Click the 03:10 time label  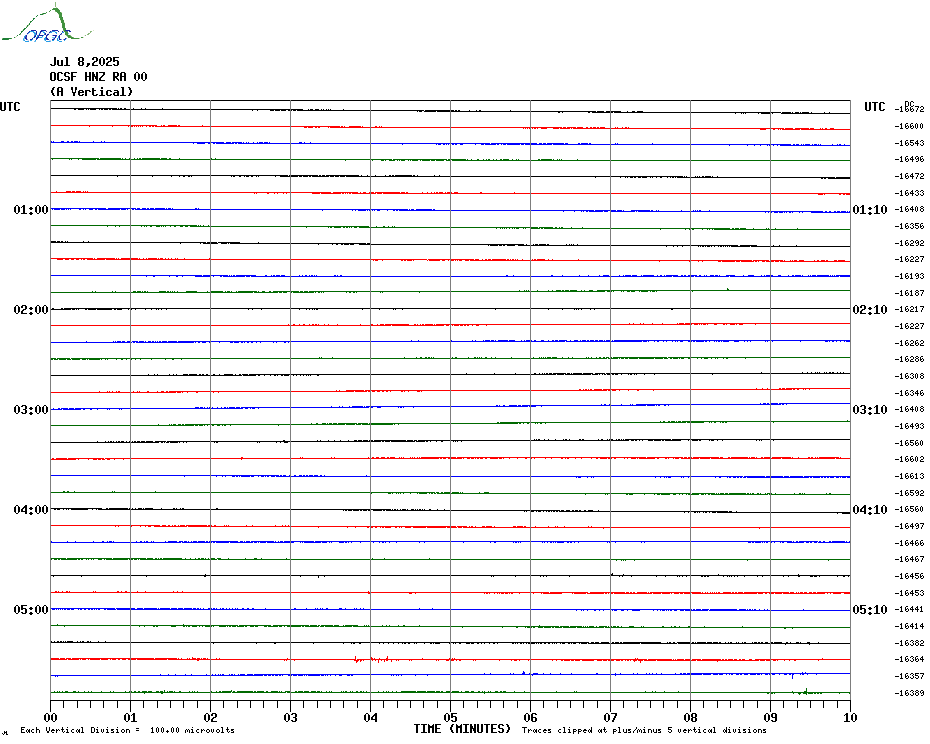870,410
